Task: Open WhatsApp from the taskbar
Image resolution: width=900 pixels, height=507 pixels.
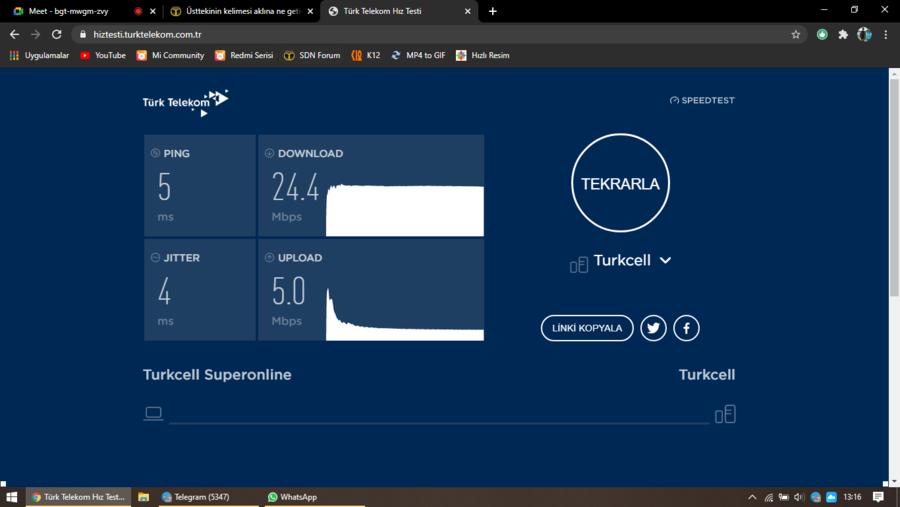Action: coord(315,497)
